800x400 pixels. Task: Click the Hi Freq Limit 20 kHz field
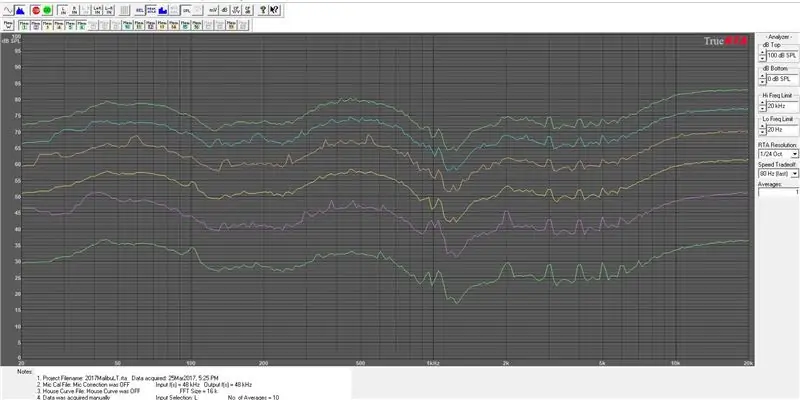click(782, 106)
